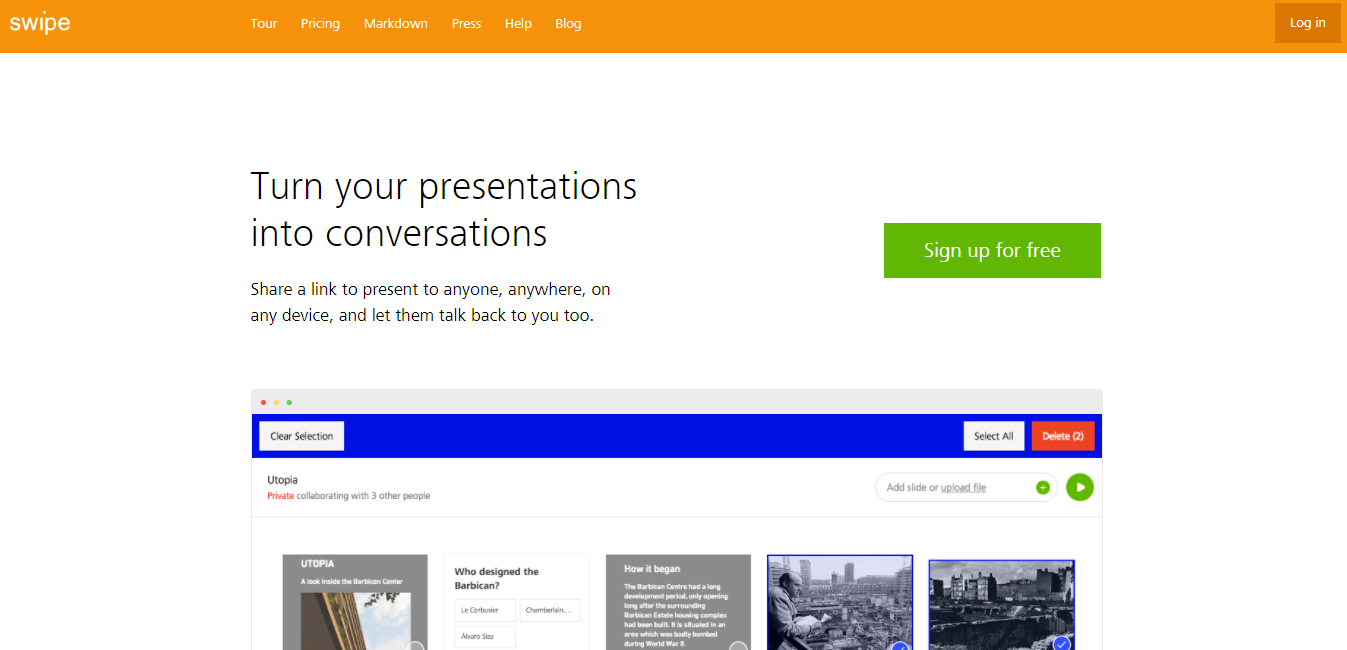Click the photo slide of man reading

840,602
